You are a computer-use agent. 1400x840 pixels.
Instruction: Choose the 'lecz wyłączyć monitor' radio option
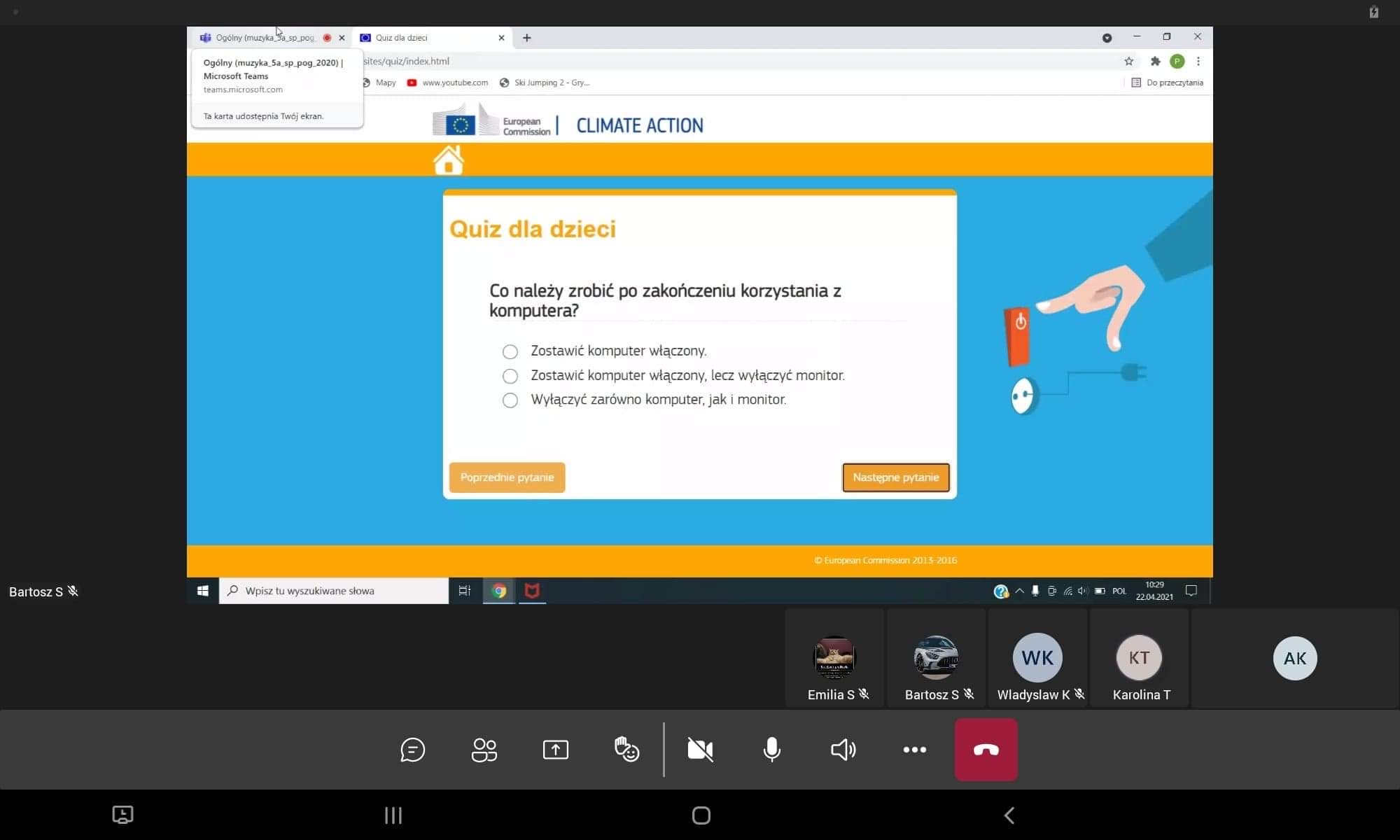tap(510, 376)
